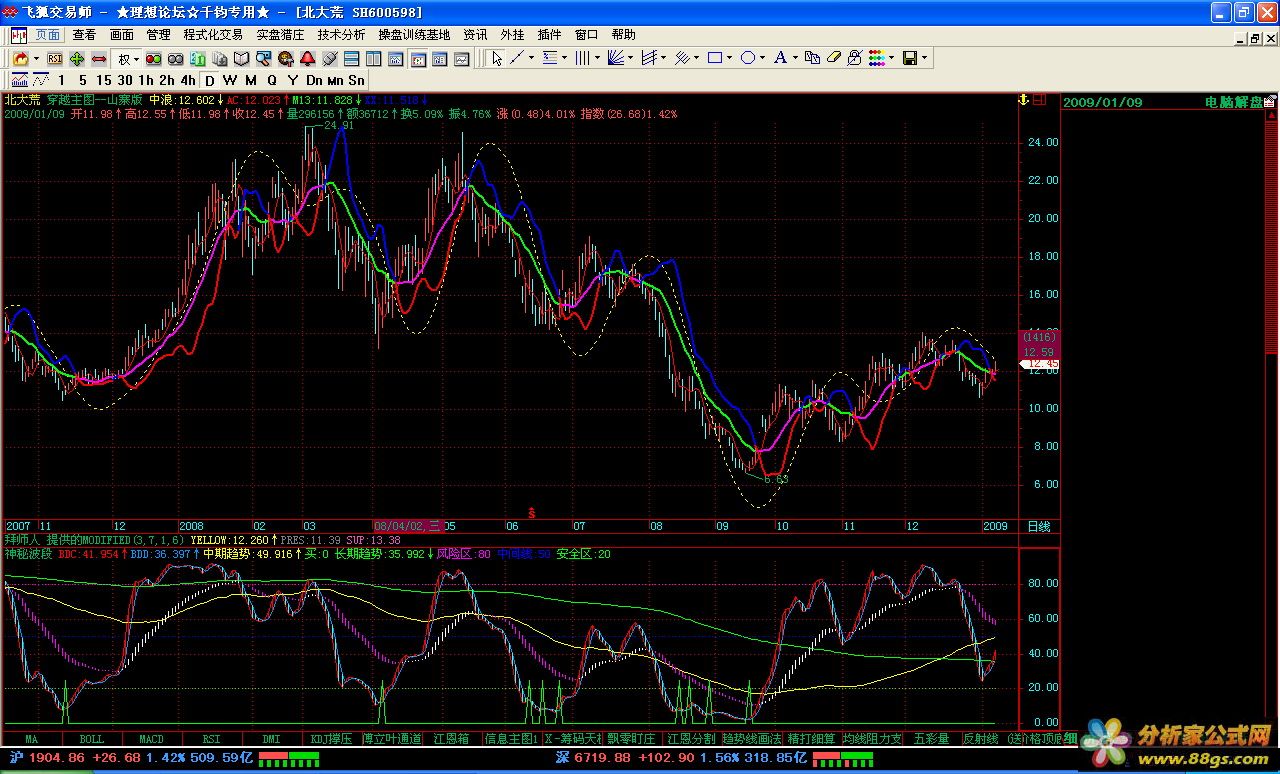The image size is (1280, 774).
Task: Switch chart to 4h period
Action: (188, 80)
